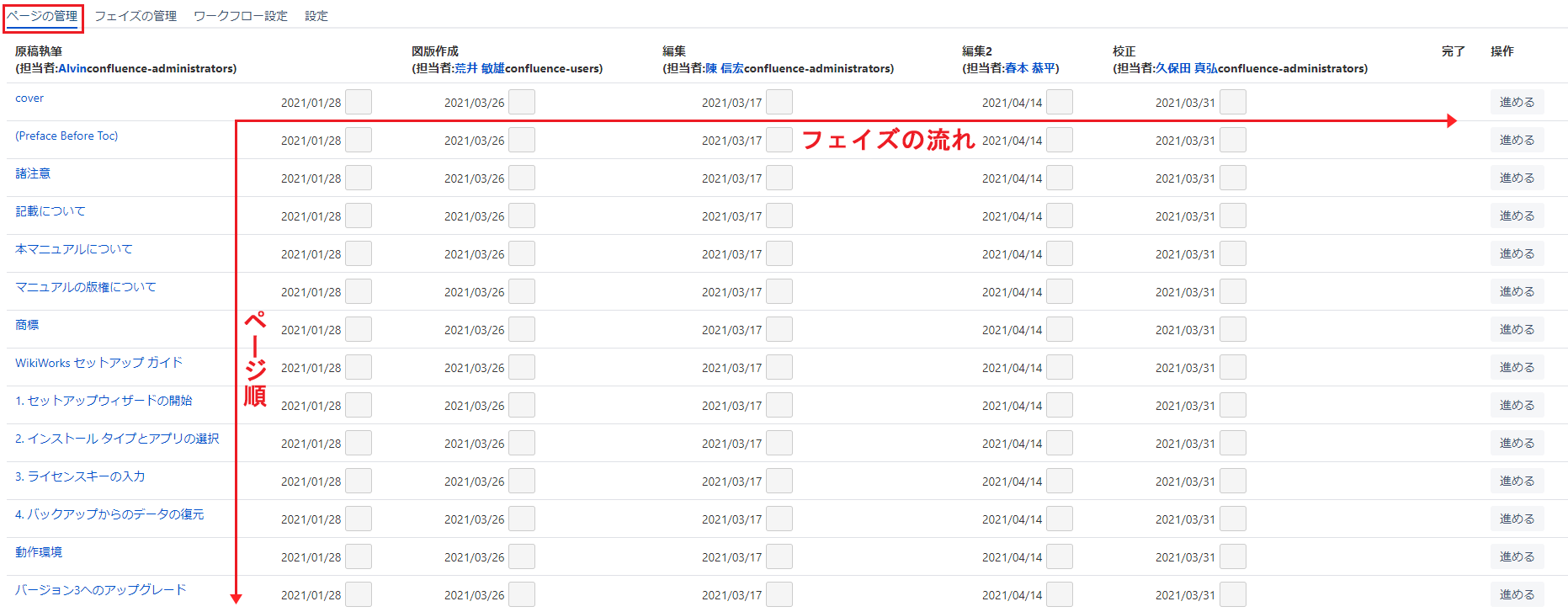Screen dimensions: 1568x612
Task: Open the (Preface Before Toc) page link
Action: click(x=66, y=136)
